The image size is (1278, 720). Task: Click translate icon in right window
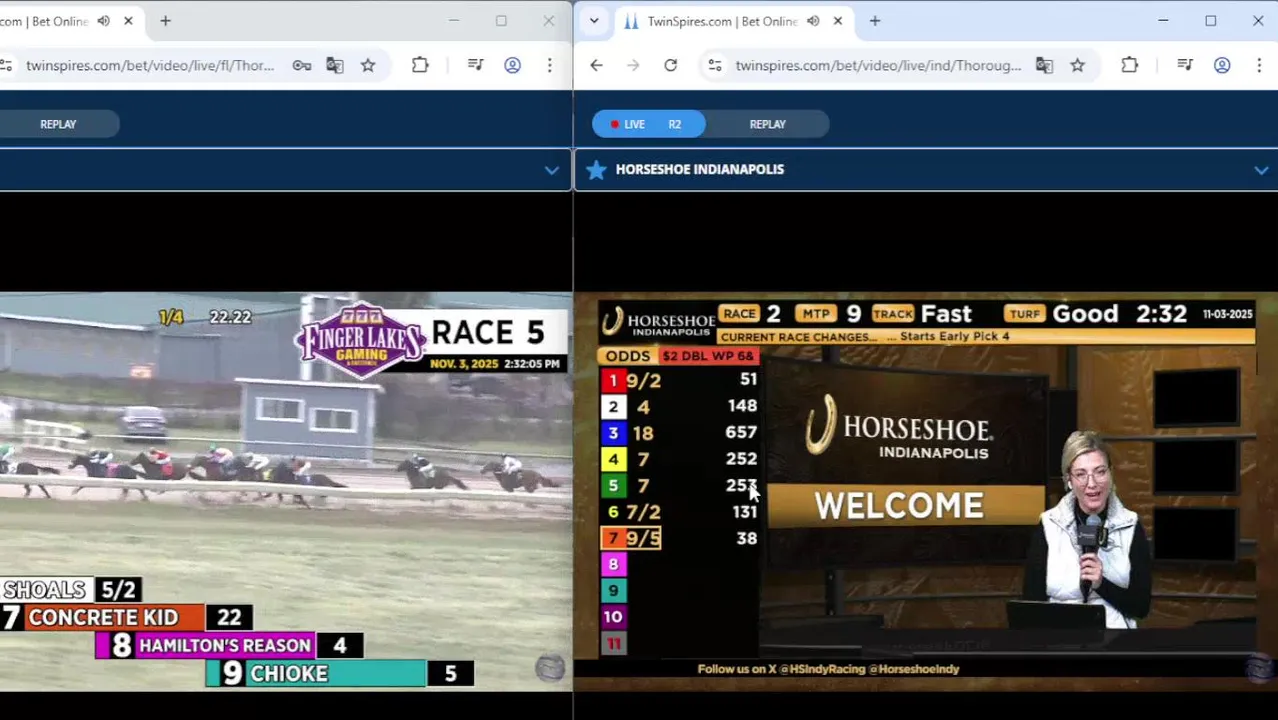(x=1044, y=66)
